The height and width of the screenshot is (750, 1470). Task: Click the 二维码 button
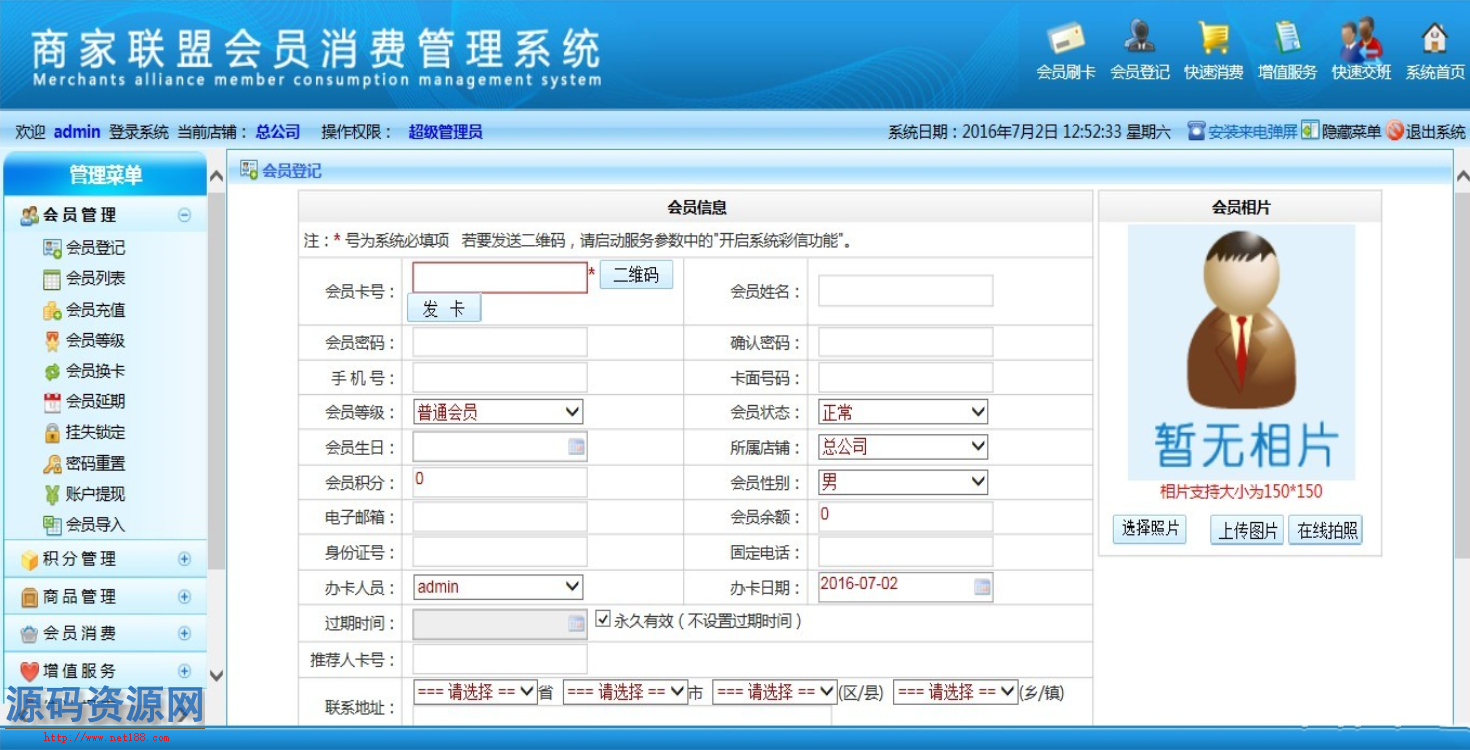coord(636,275)
